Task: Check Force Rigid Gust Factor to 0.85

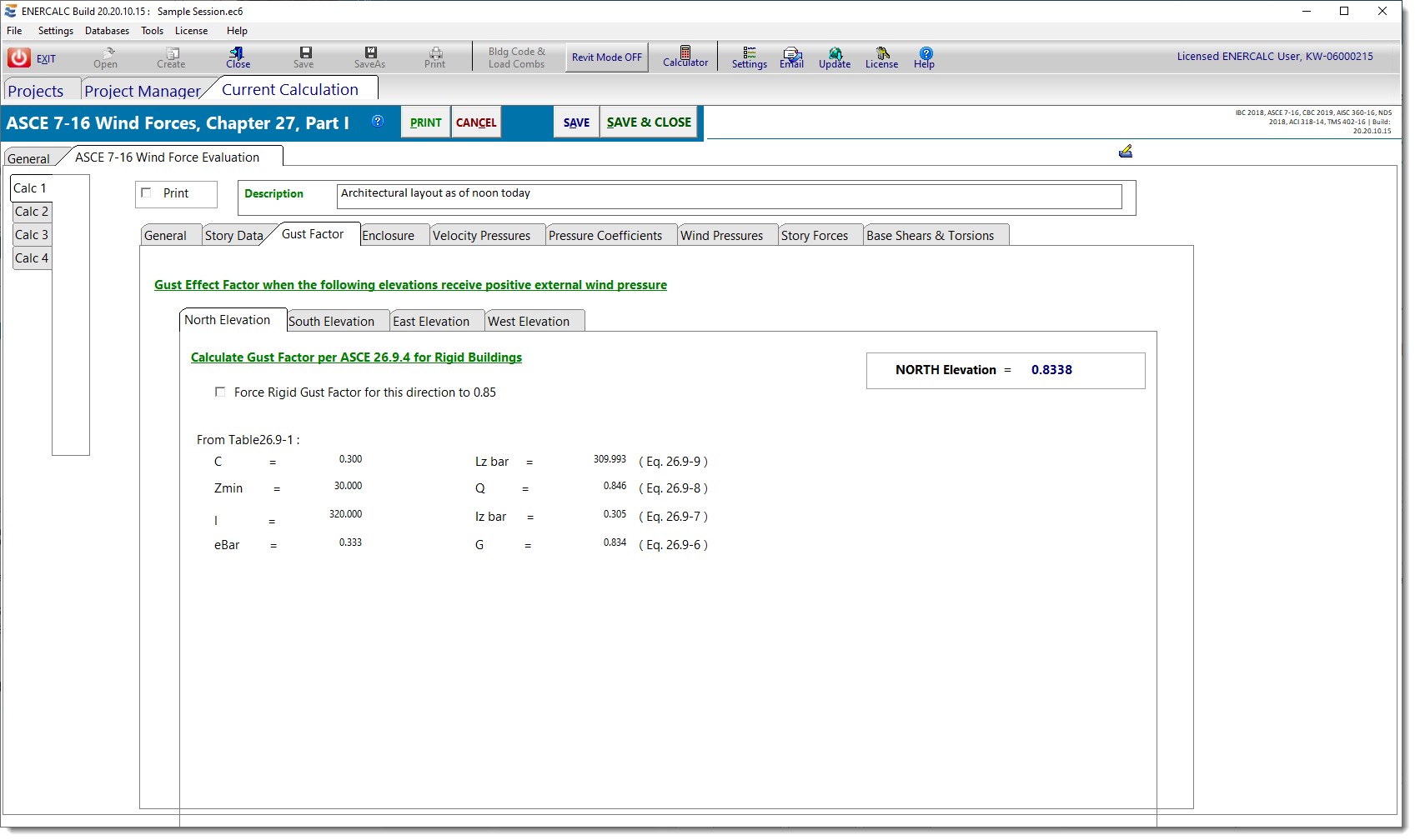Action: coord(220,392)
